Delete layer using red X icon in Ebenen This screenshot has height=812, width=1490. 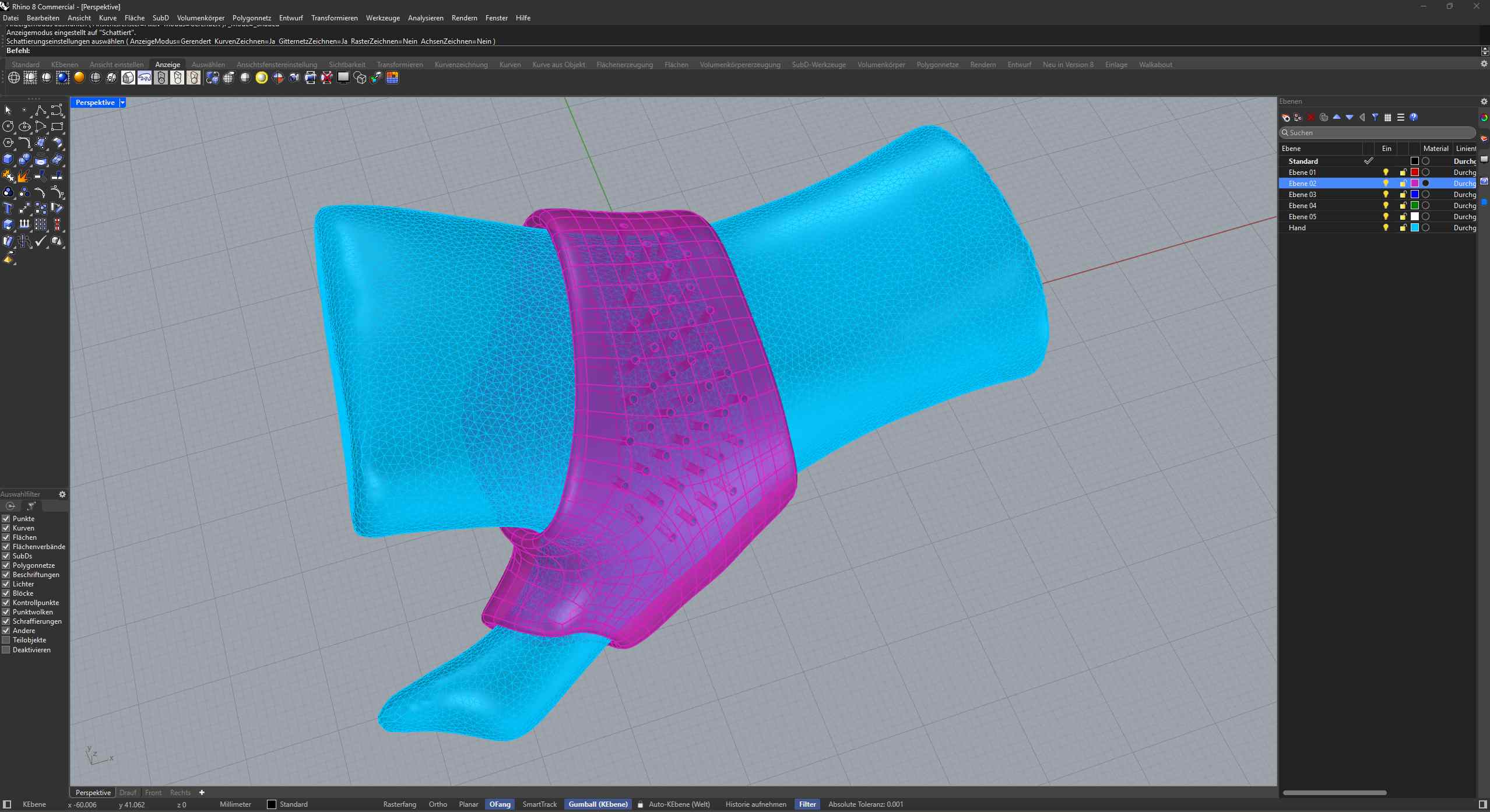point(1310,117)
